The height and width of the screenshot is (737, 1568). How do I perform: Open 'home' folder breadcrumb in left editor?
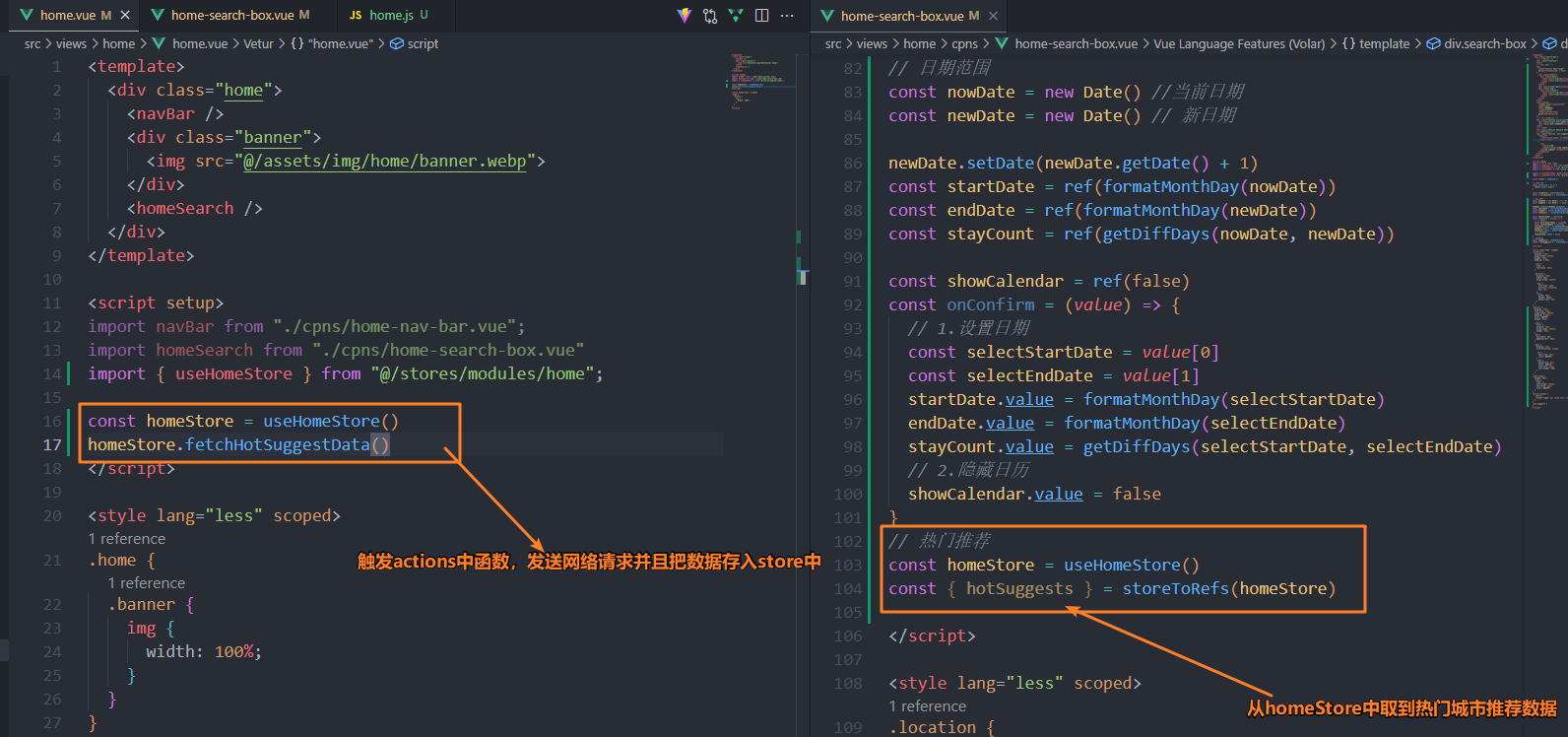[x=118, y=43]
